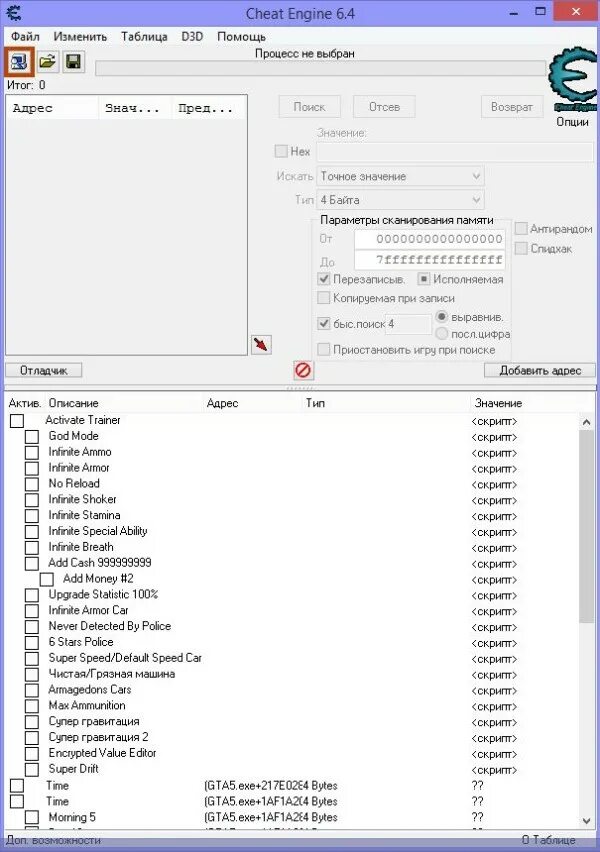This screenshot has height=852, width=600.
Task: Click the Отсев button
Action: pyautogui.click(x=384, y=106)
